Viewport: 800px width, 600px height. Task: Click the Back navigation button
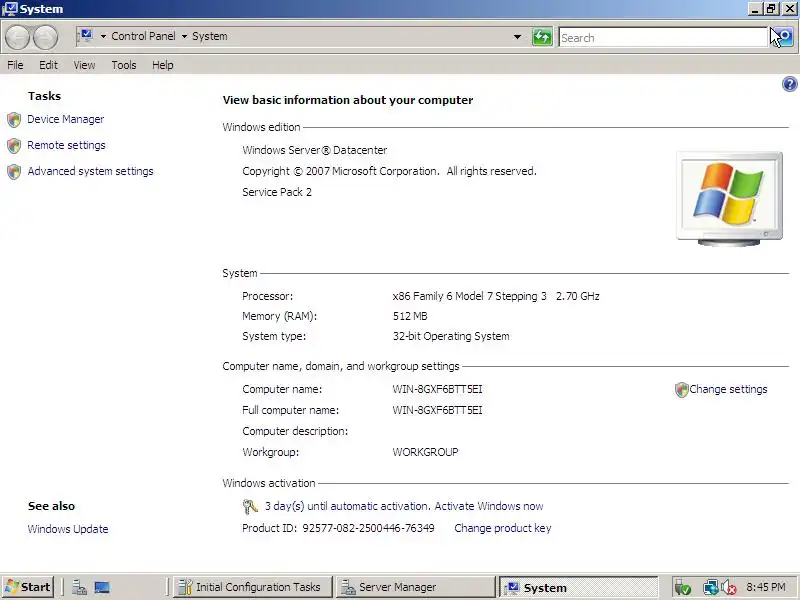(17, 37)
